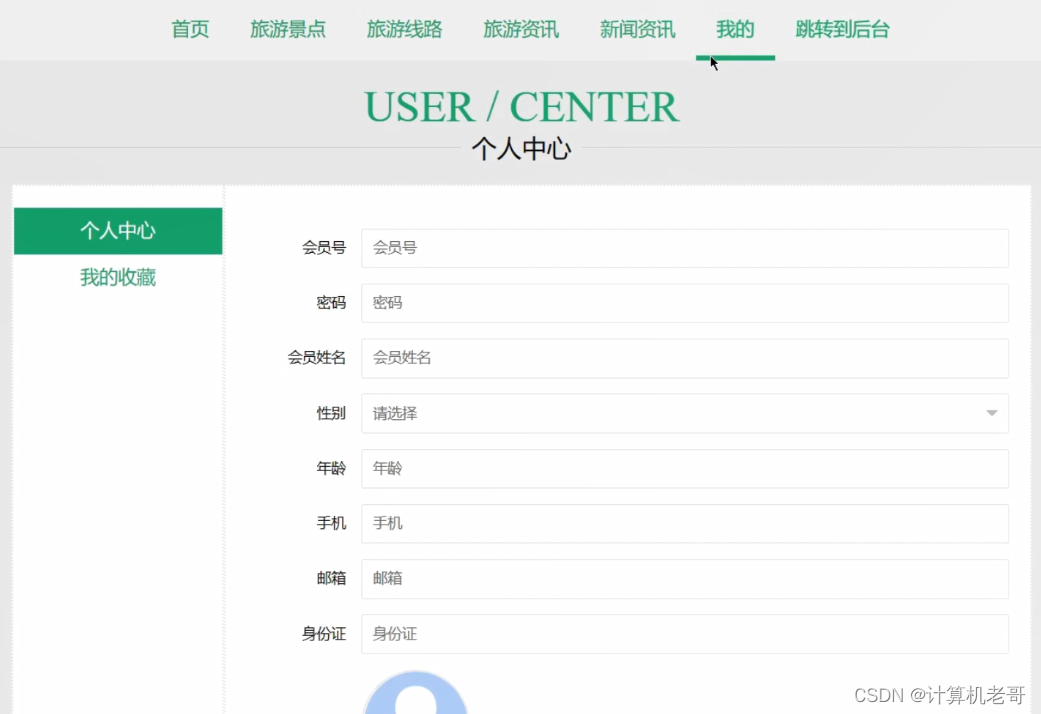
Task: Click the 年龄 field label
Action: 331,468
